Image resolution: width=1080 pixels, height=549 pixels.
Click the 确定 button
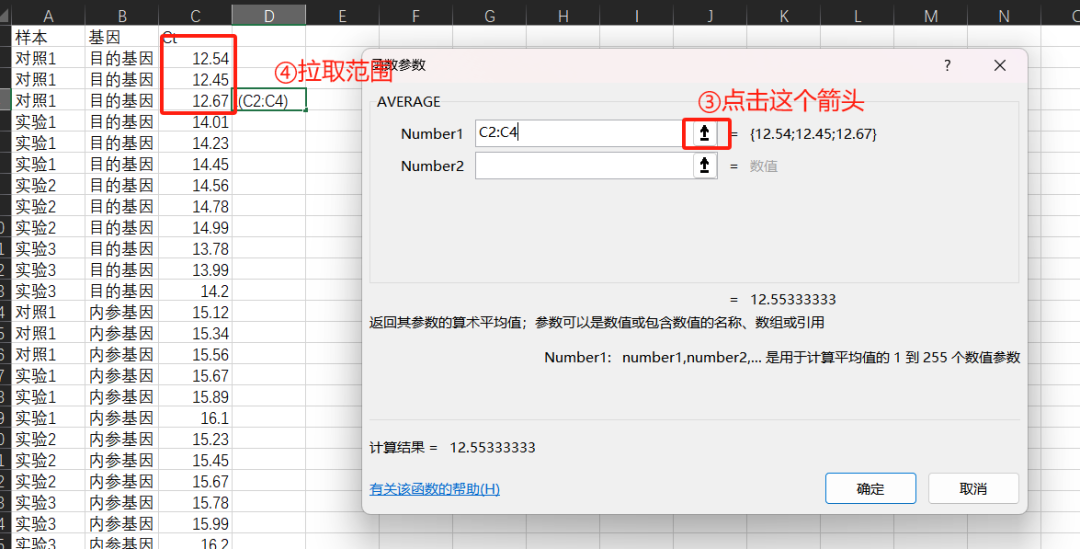(x=870, y=488)
